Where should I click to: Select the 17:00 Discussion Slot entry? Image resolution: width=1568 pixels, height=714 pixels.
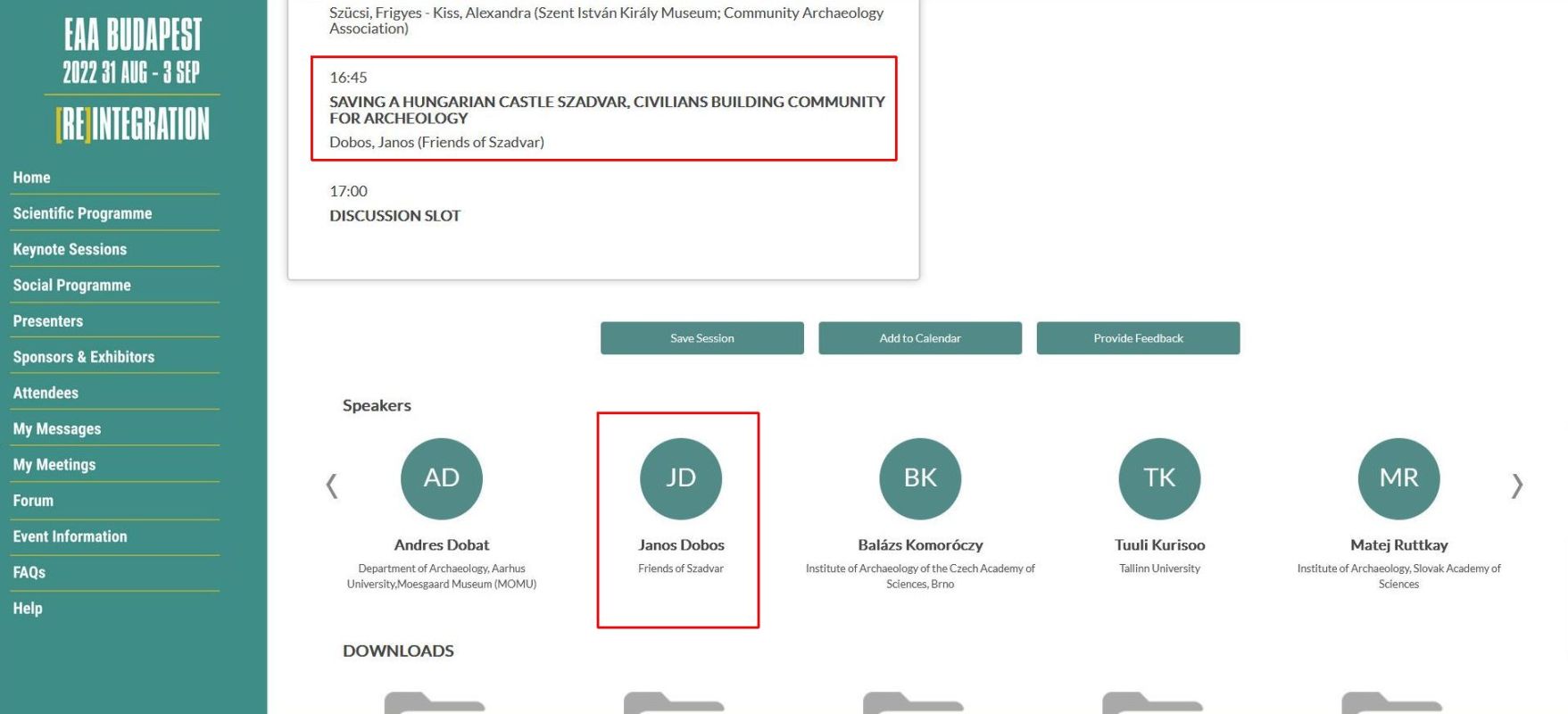394,215
